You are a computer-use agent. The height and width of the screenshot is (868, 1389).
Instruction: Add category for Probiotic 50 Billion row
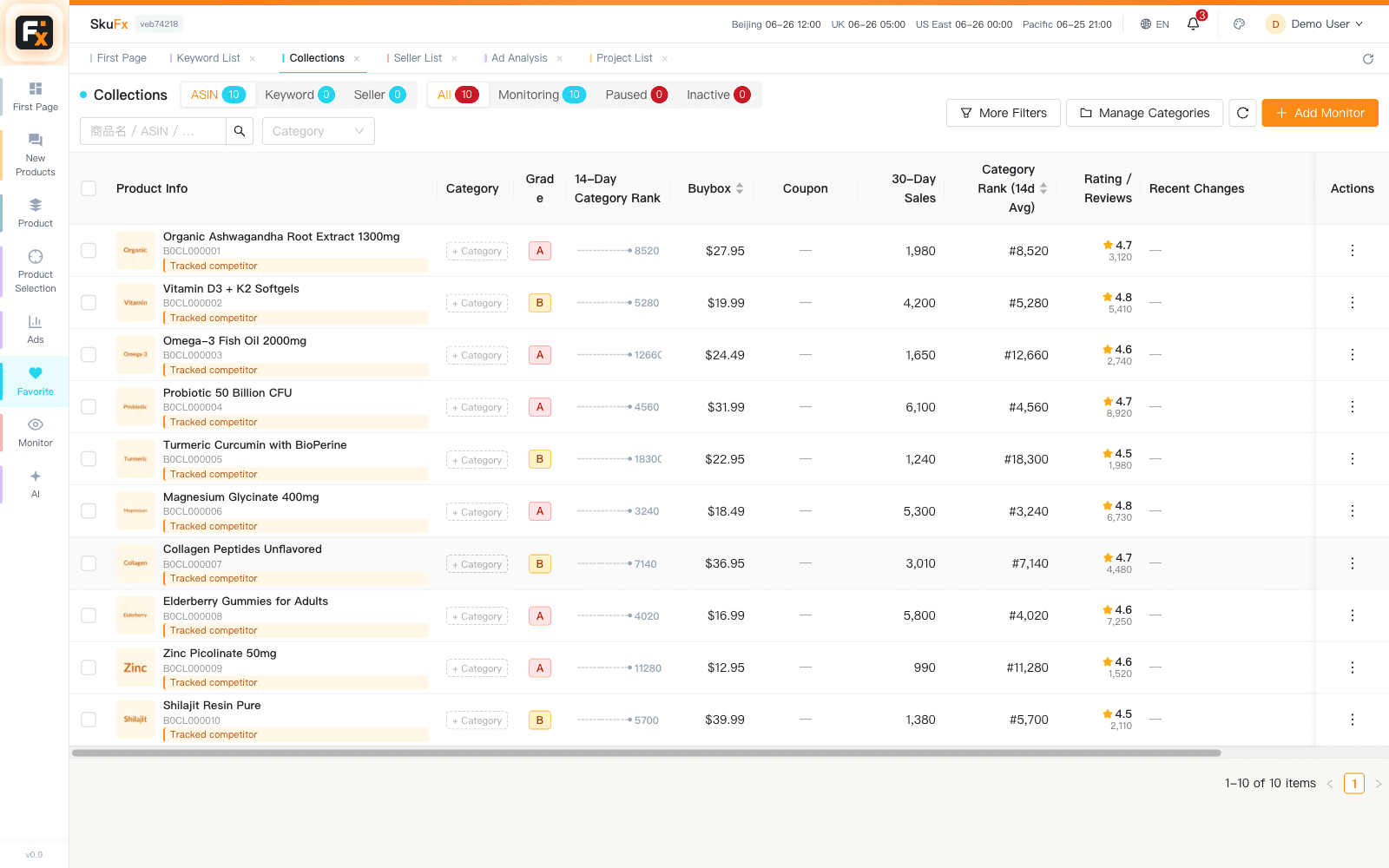click(477, 407)
